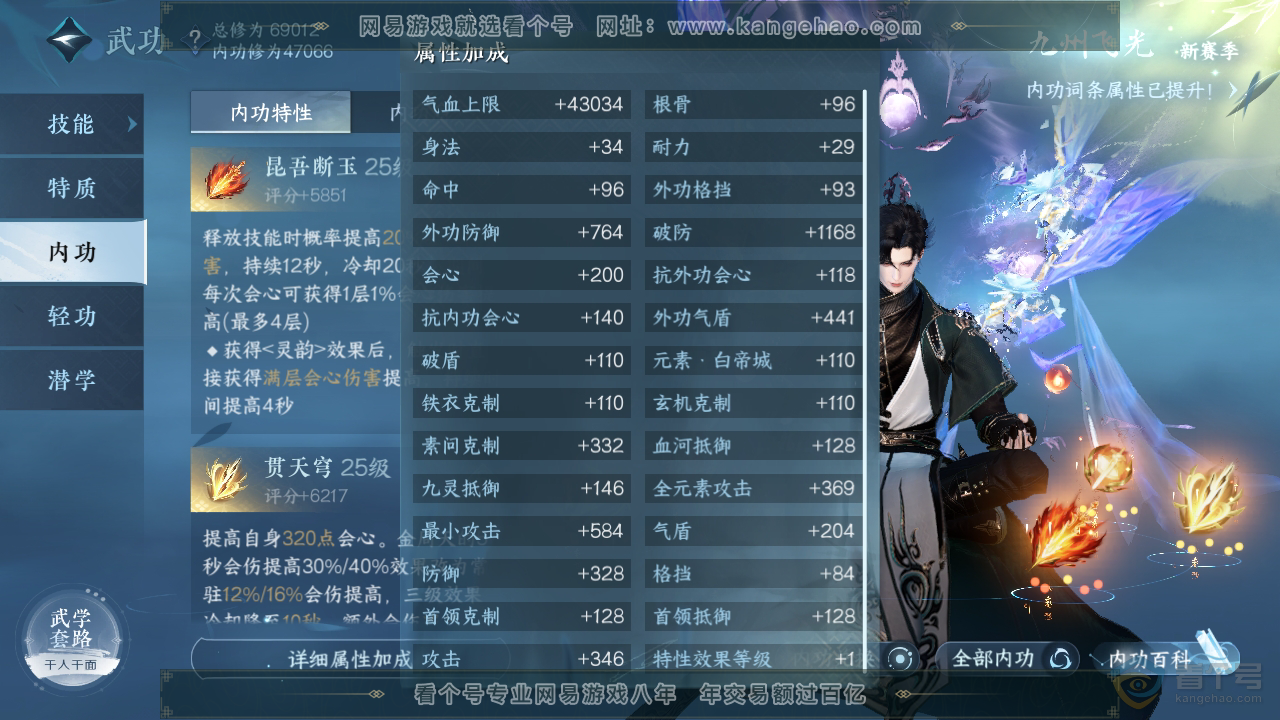Image resolution: width=1280 pixels, height=720 pixels.
Task: Click the 抗外功会心 +118 row
Action: pos(754,275)
